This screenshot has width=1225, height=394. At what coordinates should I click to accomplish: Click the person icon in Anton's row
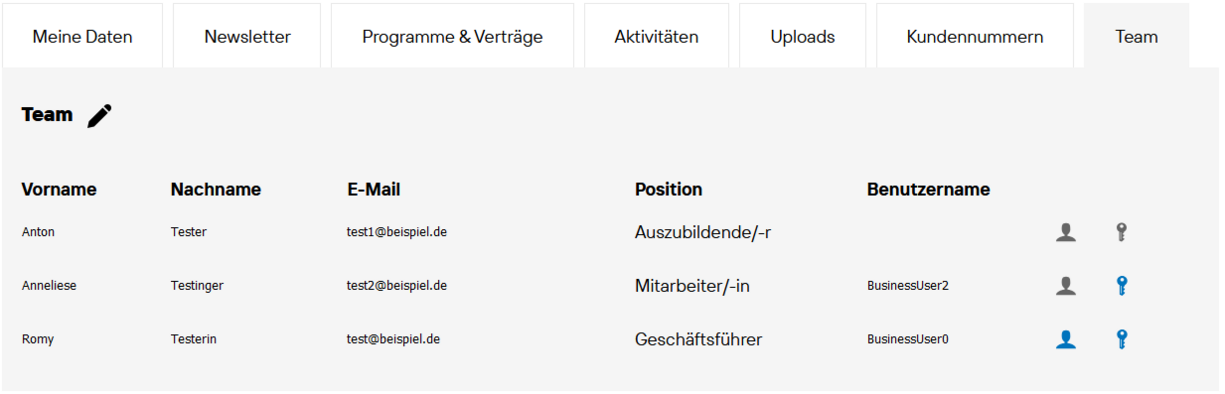(x=1066, y=233)
